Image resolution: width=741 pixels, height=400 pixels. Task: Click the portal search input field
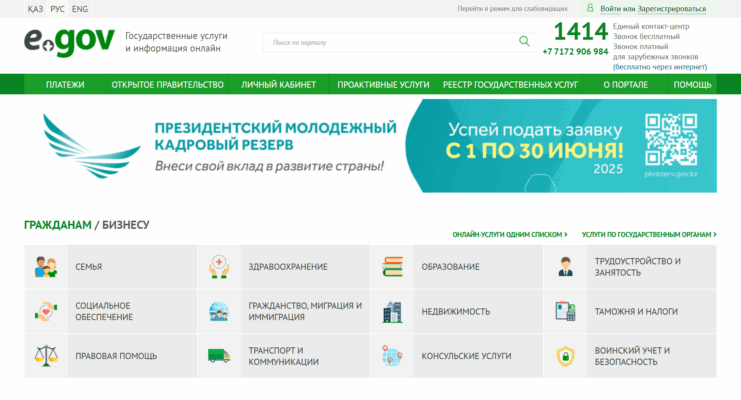click(390, 42)
